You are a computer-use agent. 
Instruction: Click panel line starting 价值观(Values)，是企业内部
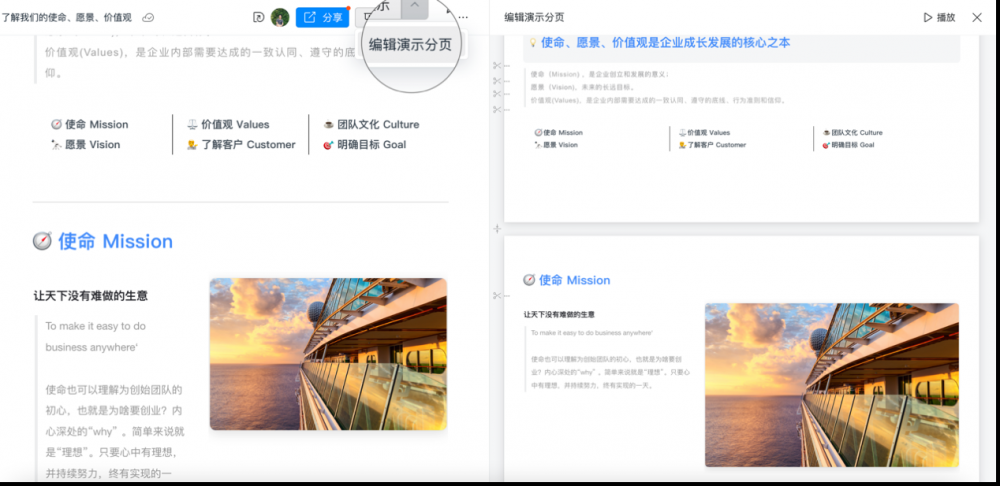click(x=659, y=100)
